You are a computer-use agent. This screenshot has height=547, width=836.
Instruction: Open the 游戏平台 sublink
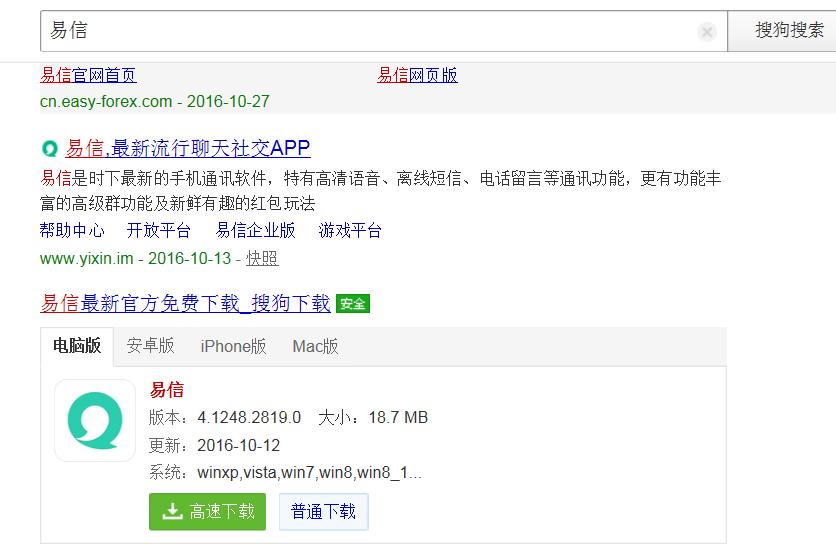point(350,230)
